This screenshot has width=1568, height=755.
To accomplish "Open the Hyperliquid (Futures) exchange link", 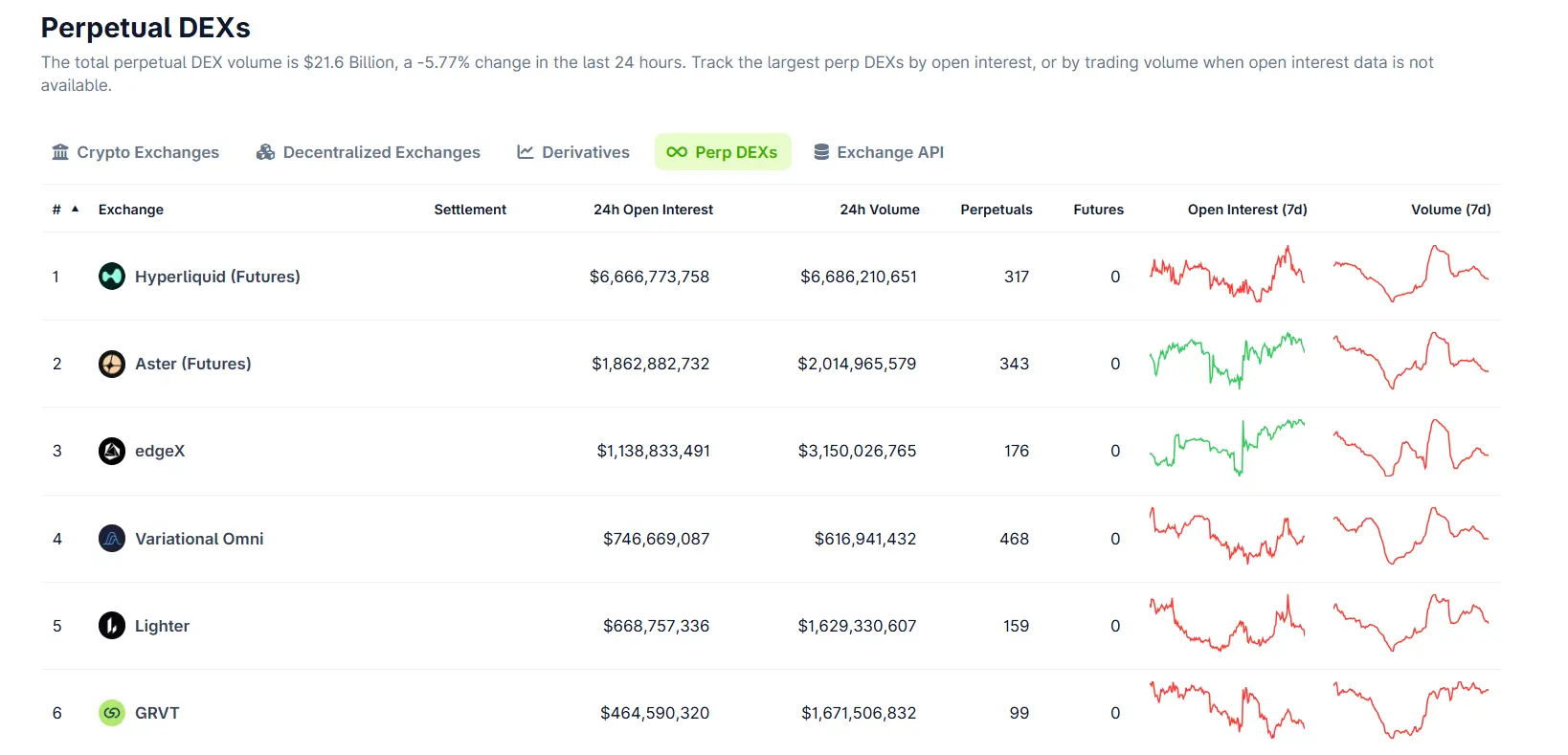I will [217, 277].
